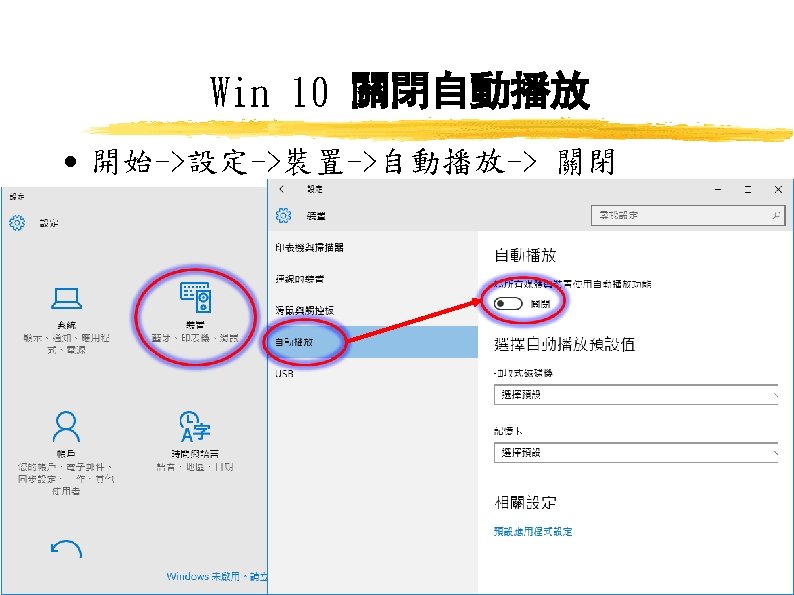Maximize the Devices settings window
The width and height of the screenshot is (794, 595).
[x=748, y=189]
